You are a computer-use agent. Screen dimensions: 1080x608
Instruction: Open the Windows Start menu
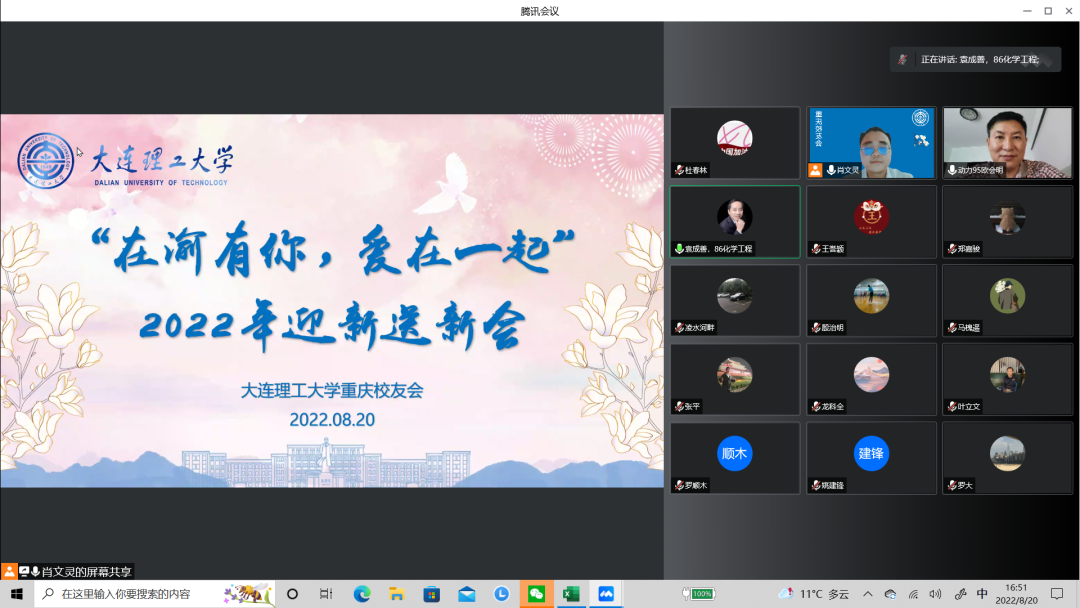(17, 594)
